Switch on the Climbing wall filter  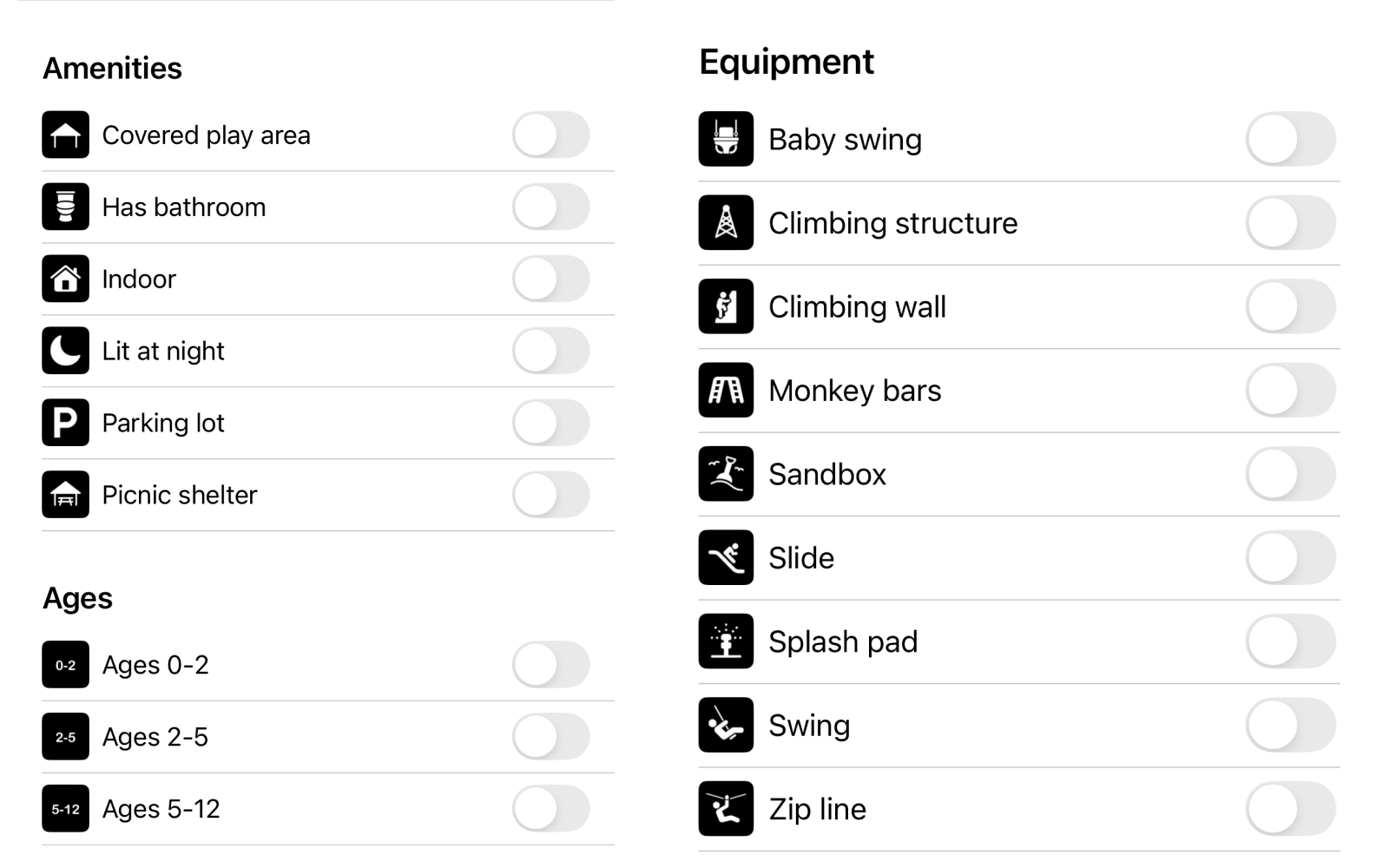click(1290, 306)
